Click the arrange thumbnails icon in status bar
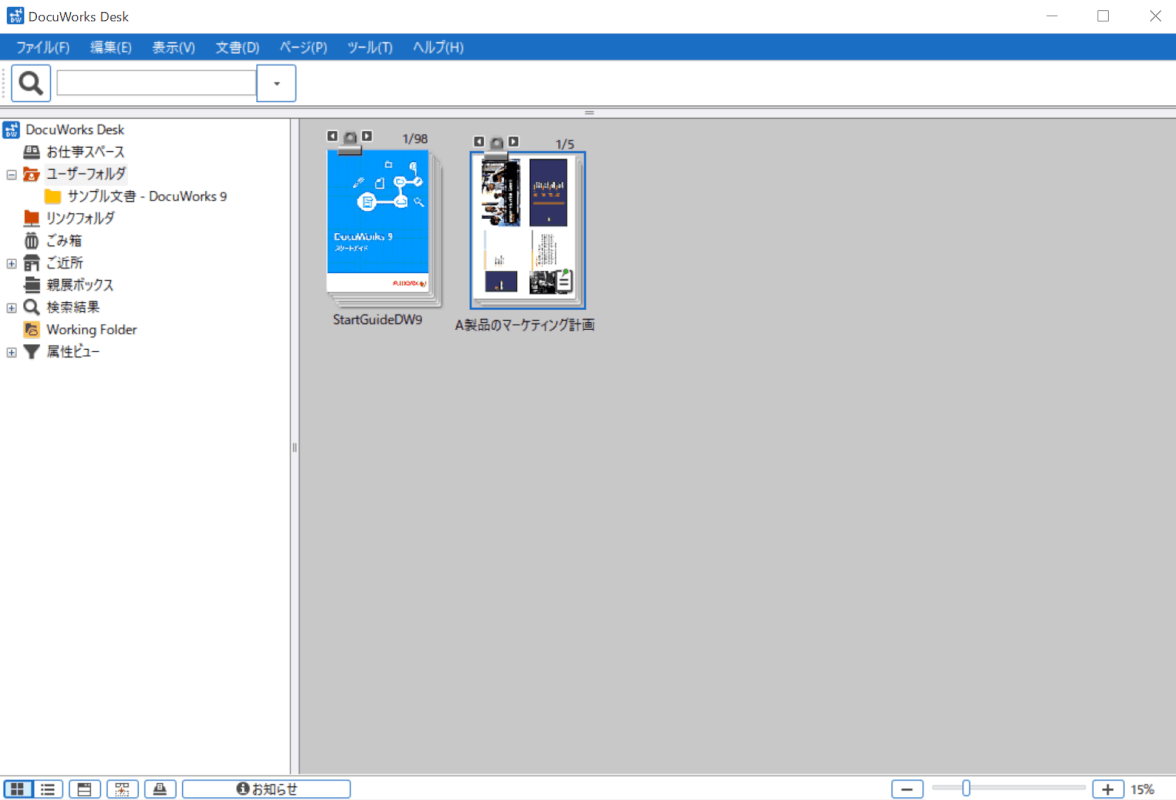This screenshot has width=1176, height=800. [122, 789]
